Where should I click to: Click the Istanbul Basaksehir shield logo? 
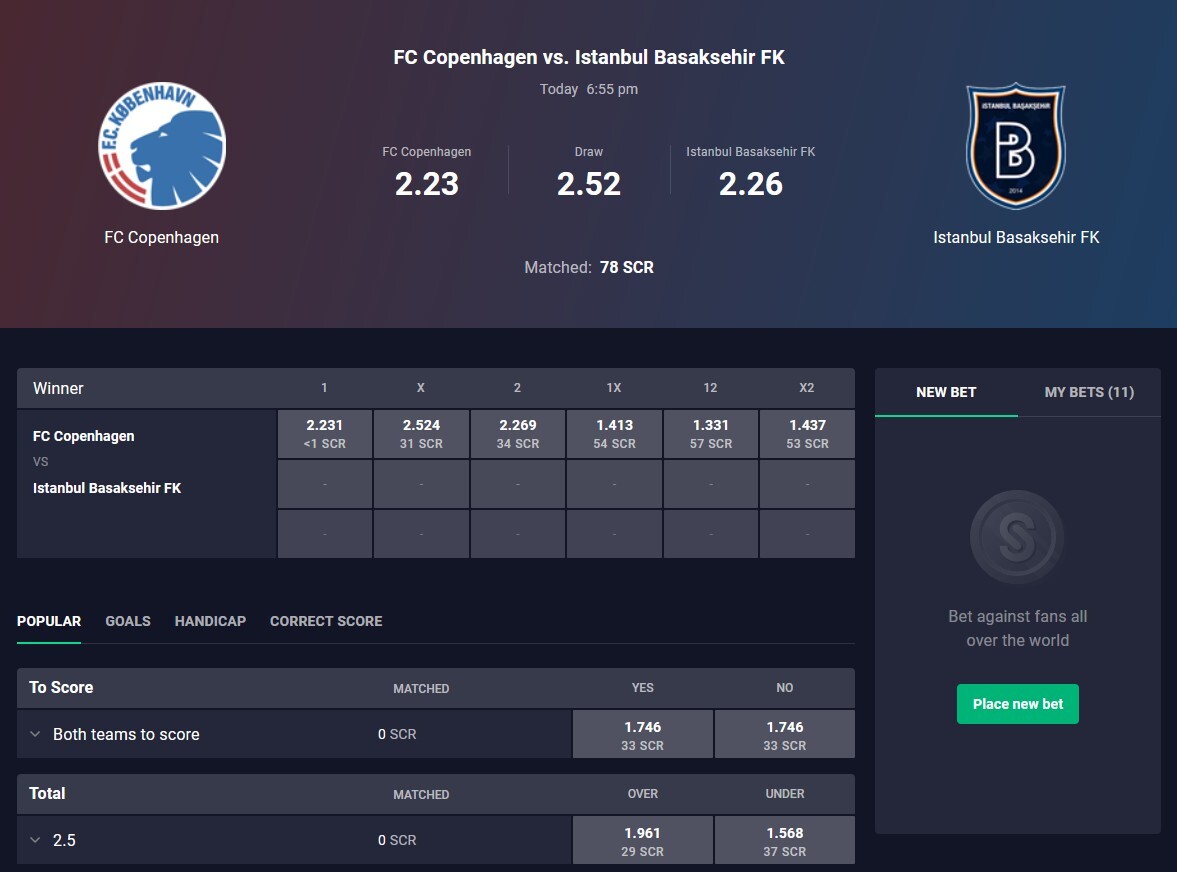[x=1016, y=146]
